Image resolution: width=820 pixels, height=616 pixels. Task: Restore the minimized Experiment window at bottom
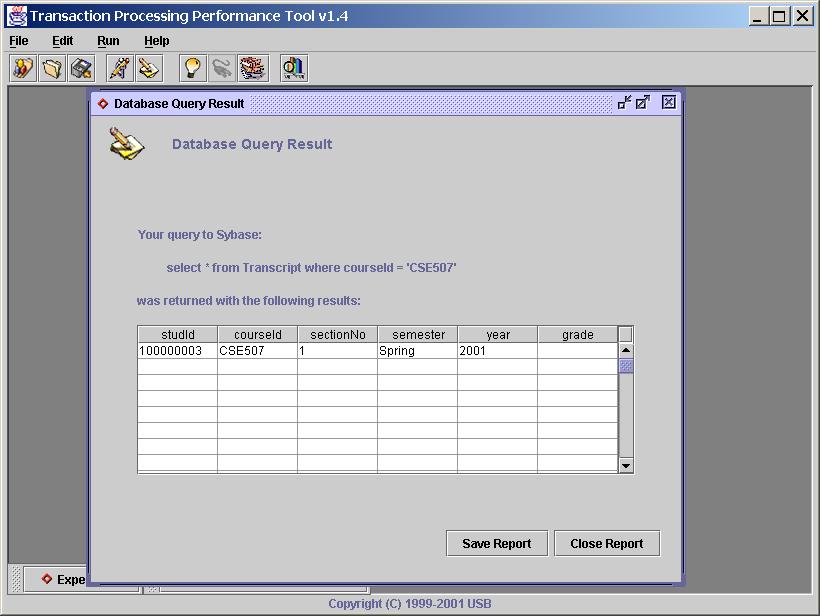[65, 579]
